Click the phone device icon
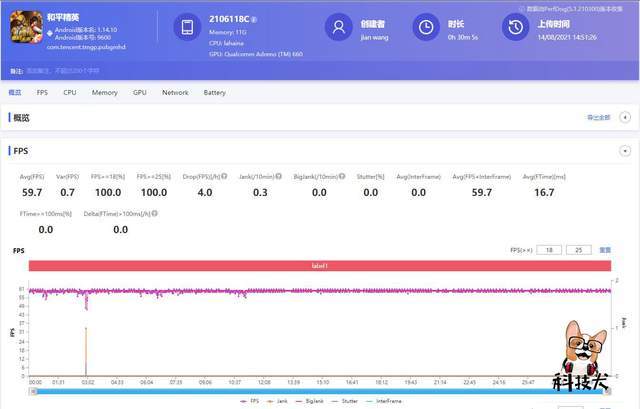 click(187, 28)
